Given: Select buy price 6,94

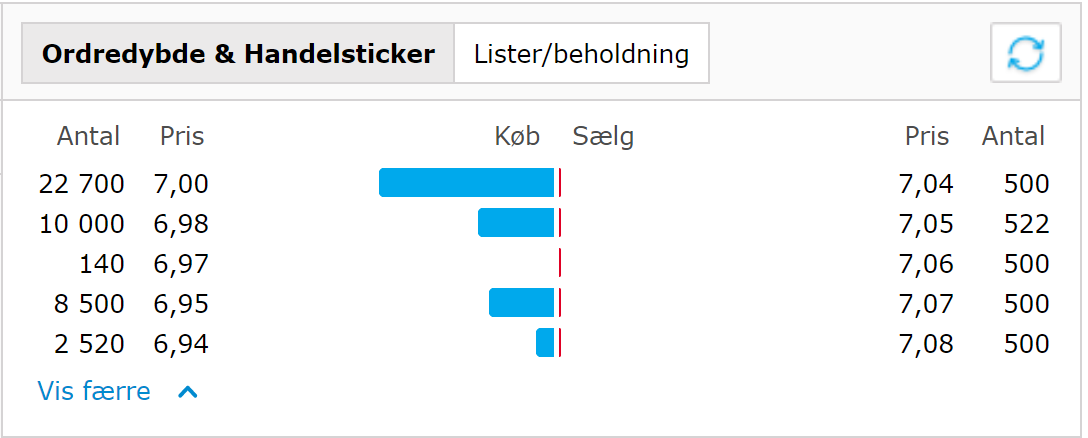Looking at the screenshot, I should pyautogui.click(x=181, y=344).
